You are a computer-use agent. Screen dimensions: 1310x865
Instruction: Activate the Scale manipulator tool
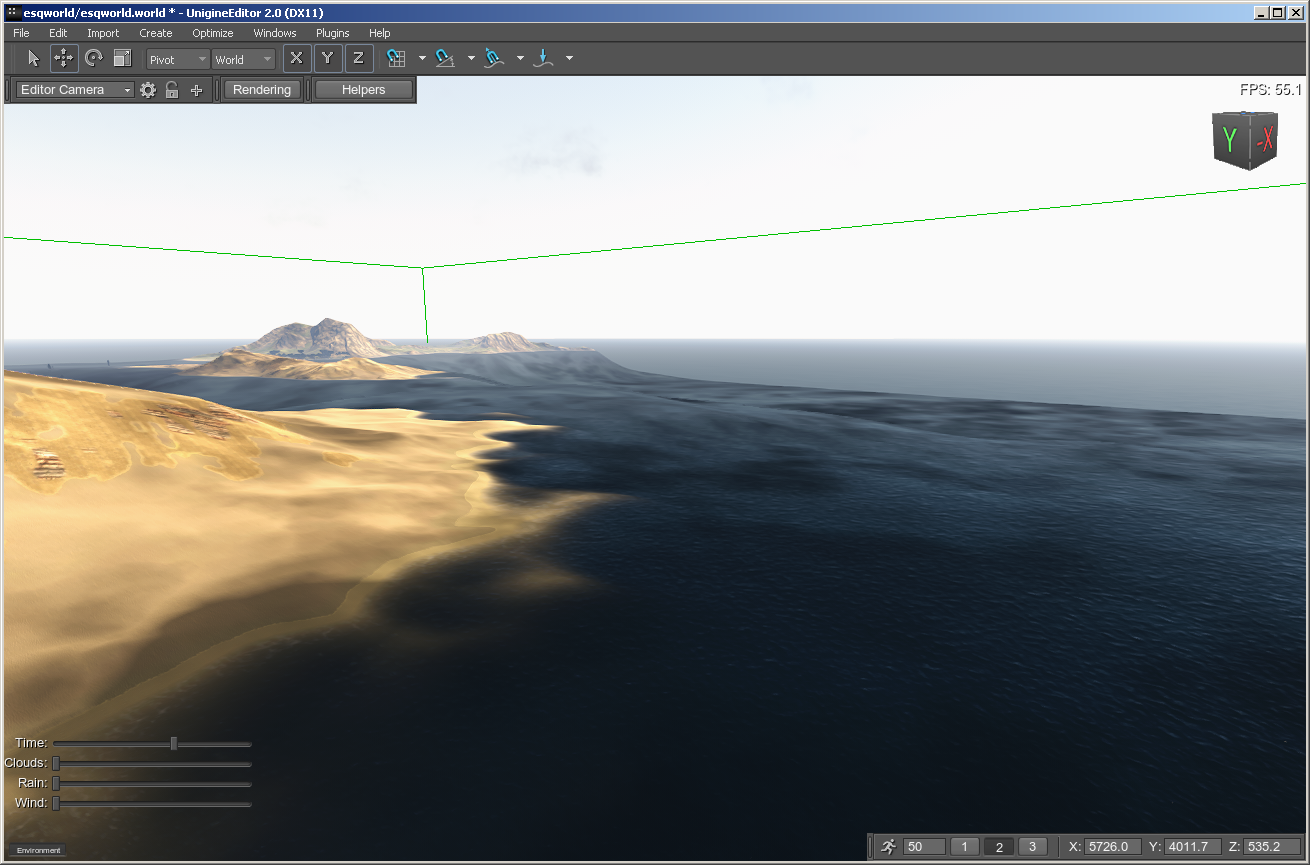pyautogui.click(x=123, y=58)
